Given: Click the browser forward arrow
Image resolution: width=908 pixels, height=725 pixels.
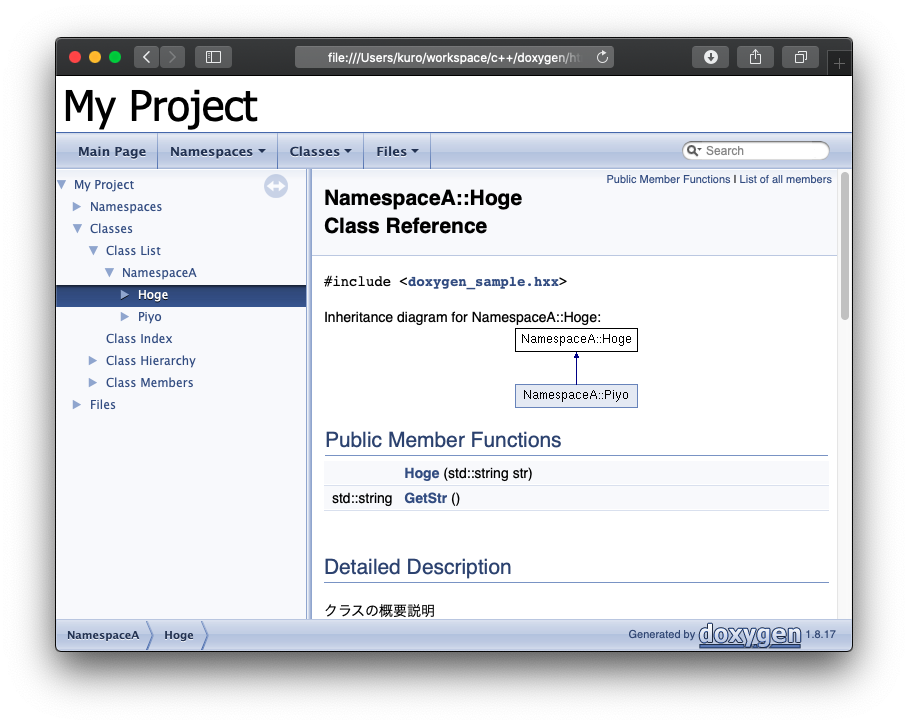Looking at the screenshot, I should tap(173, 57).
